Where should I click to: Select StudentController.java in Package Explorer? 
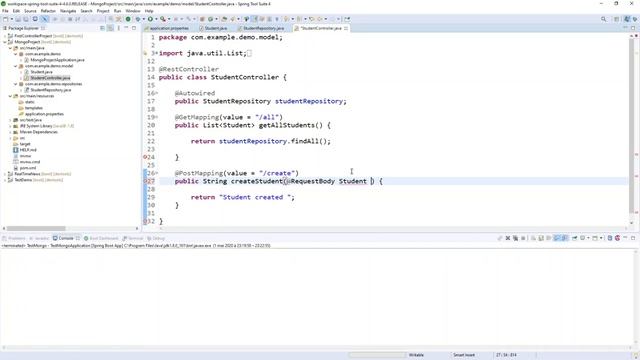point(50,78)
